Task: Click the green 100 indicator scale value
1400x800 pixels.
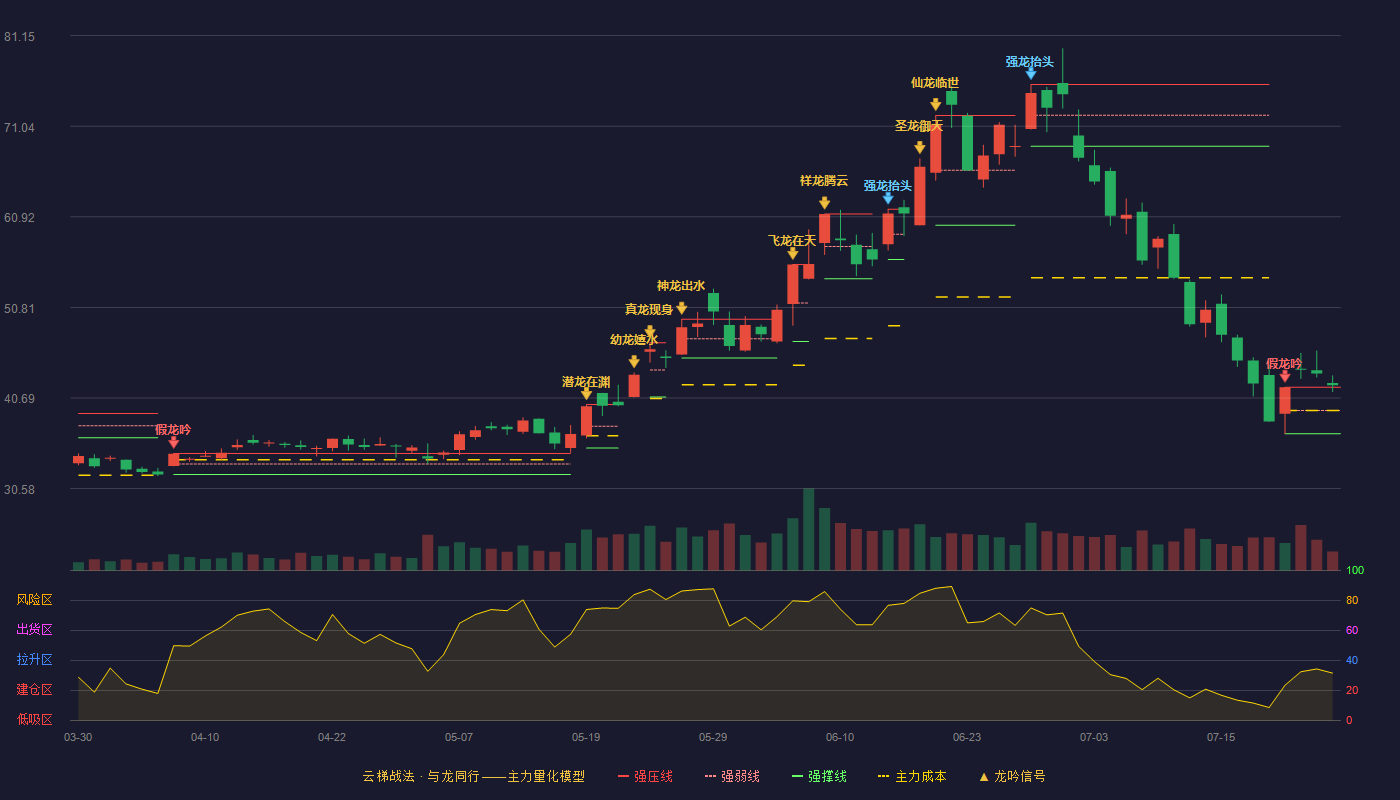Action: tap(1355, 571)
